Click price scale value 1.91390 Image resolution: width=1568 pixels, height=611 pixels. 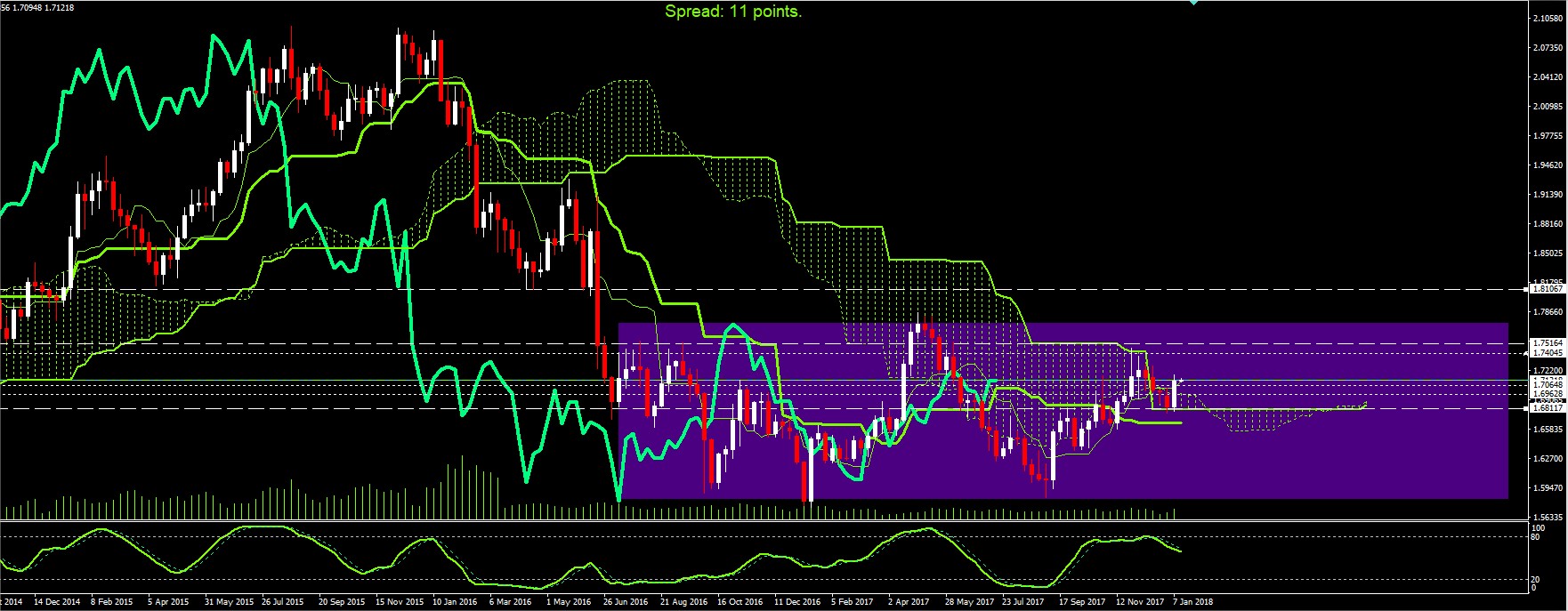tap(1548, 195)
